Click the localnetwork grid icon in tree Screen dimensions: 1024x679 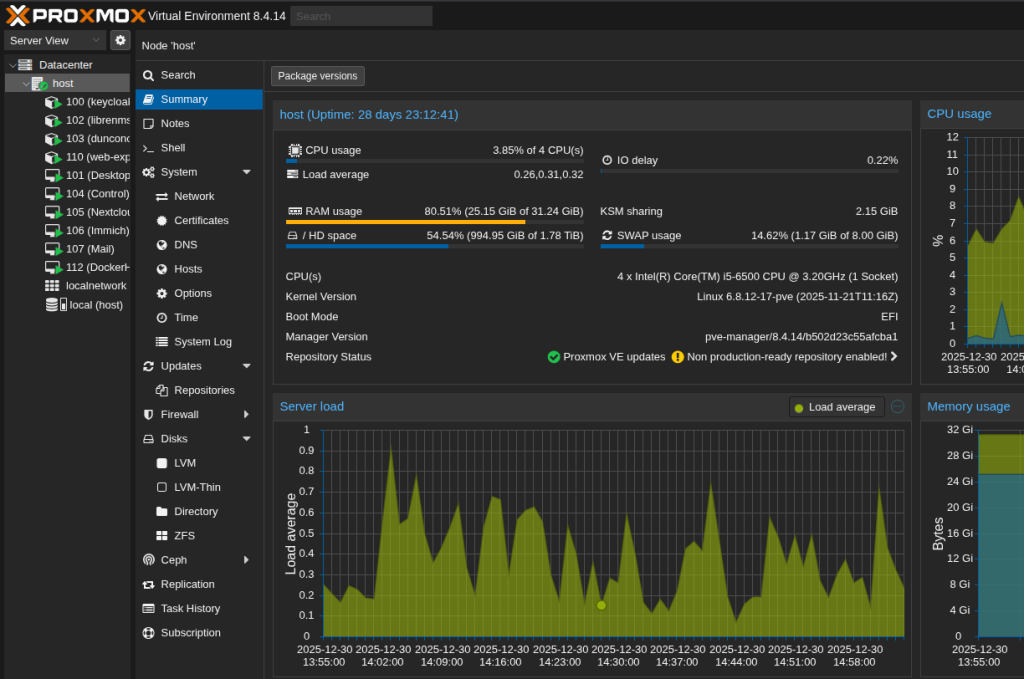point(52,286)
